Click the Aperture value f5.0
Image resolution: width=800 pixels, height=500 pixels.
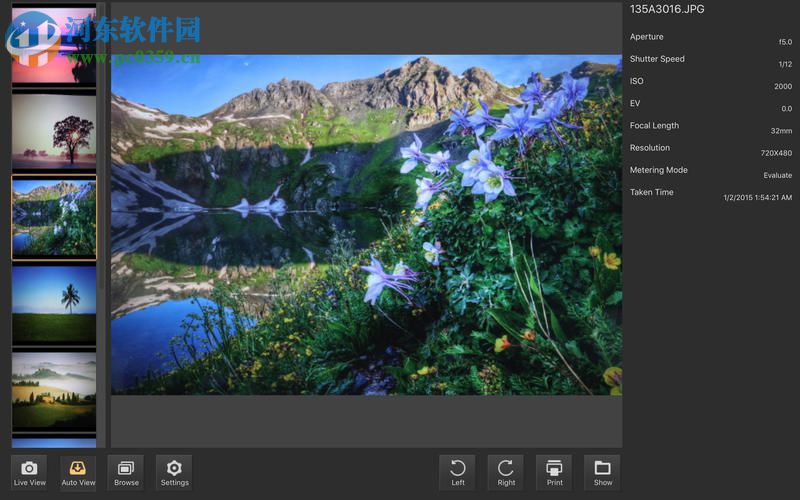click(785, 42)
